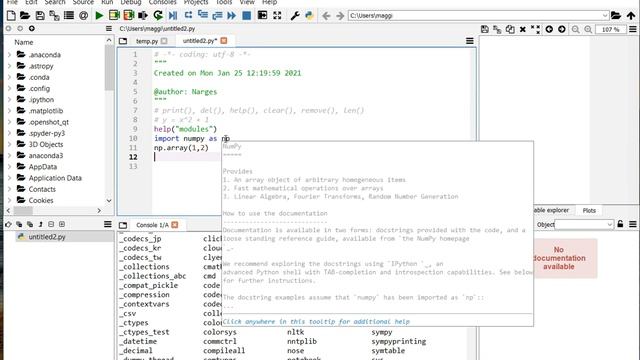Image resolution: width=640 pixels, height=360 pixels.
Task: Select untitled2.py in outline pane
Action: tap(47, 237)
